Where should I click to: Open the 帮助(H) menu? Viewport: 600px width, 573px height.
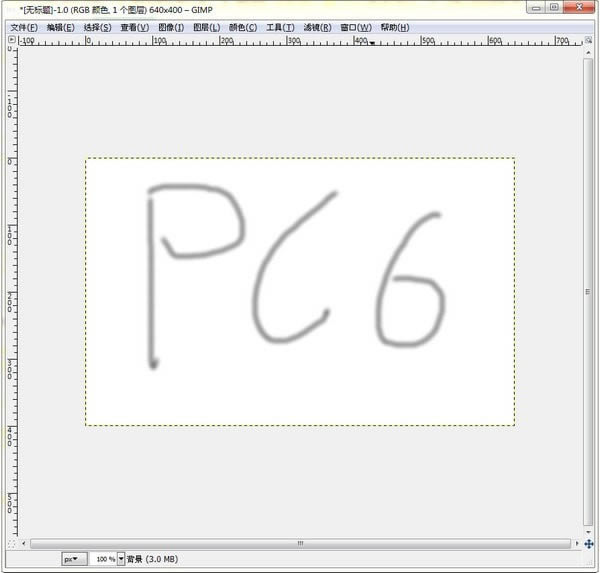(x=394, y=27)
